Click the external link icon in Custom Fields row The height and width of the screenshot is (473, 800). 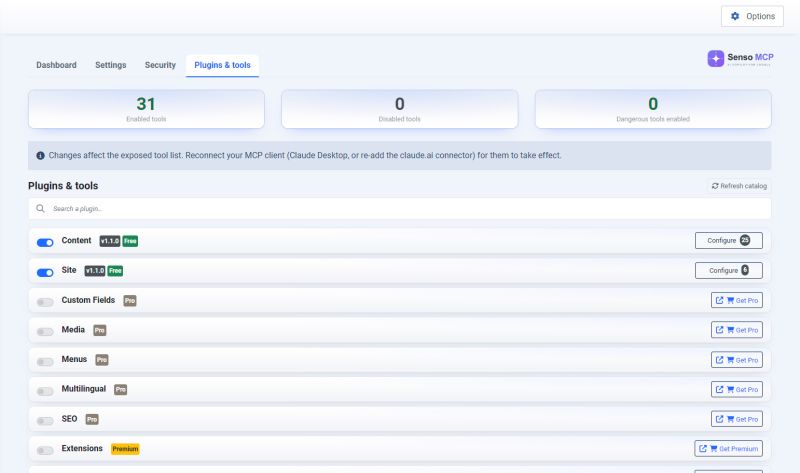click(719, 301)
